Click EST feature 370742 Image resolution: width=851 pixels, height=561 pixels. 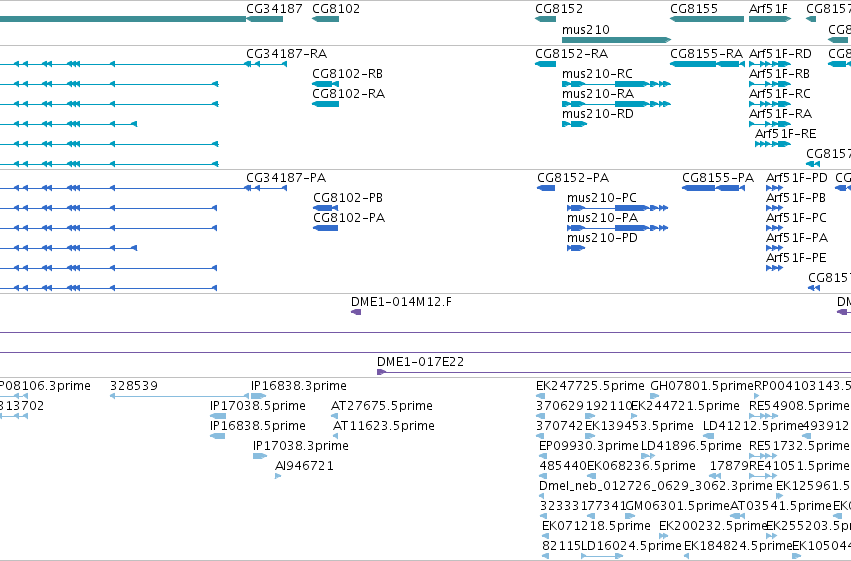[x=560, y=426]
